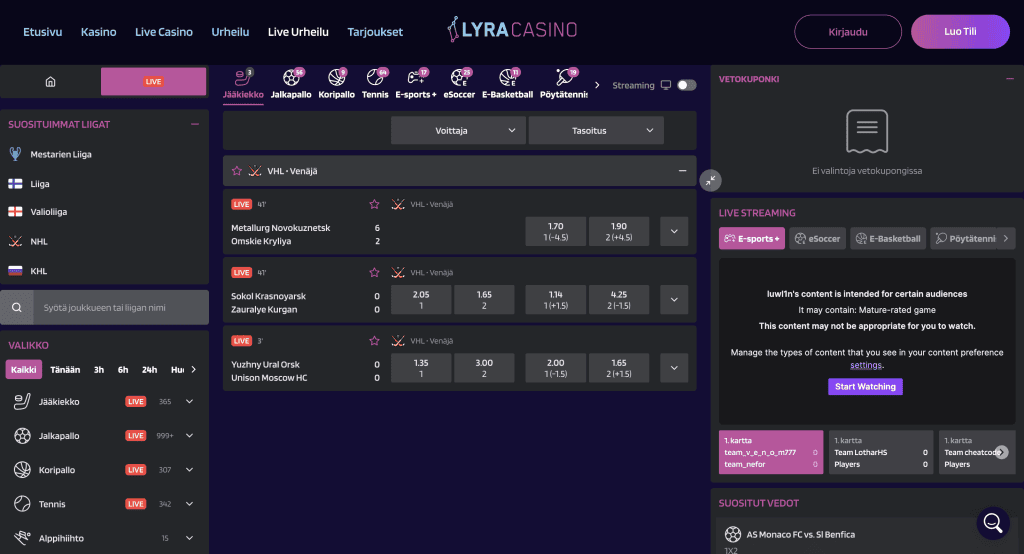The width and height of the screenshot is (1024, 554).
Task: Toggle the Streaming switch
Action: (686, 85)
